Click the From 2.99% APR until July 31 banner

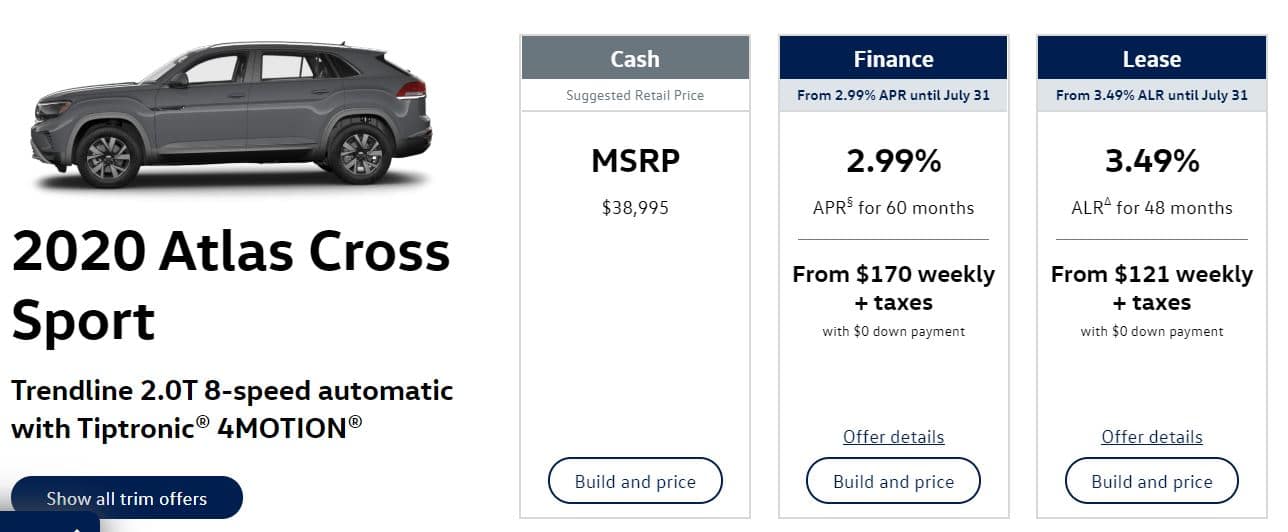click(x=893, y=95)
